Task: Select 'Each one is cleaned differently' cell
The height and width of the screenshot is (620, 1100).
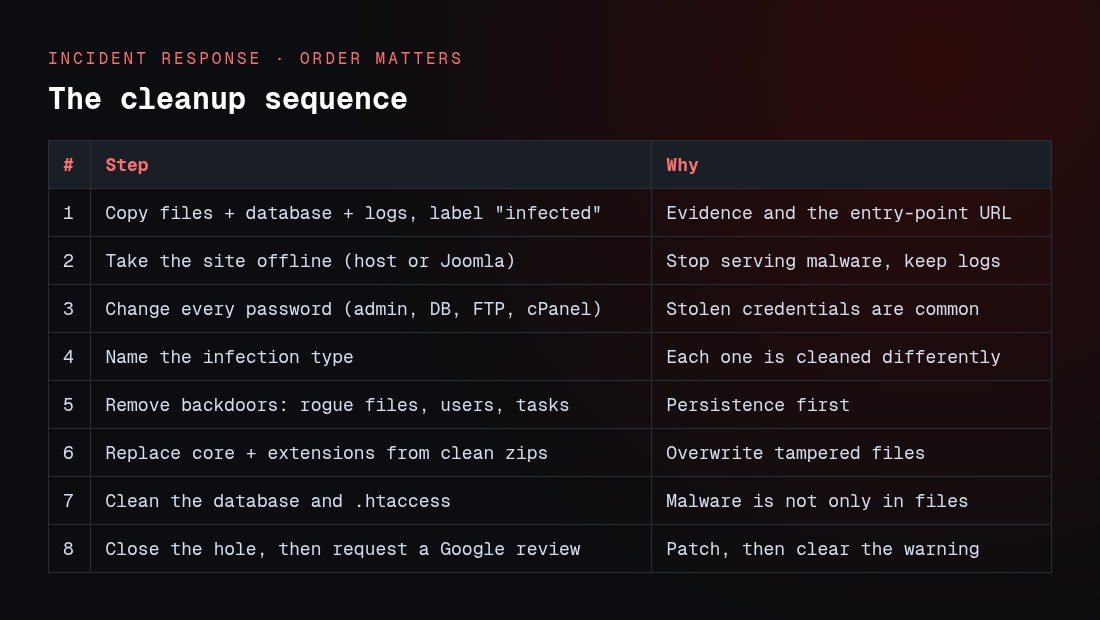Action: [851, 356]
